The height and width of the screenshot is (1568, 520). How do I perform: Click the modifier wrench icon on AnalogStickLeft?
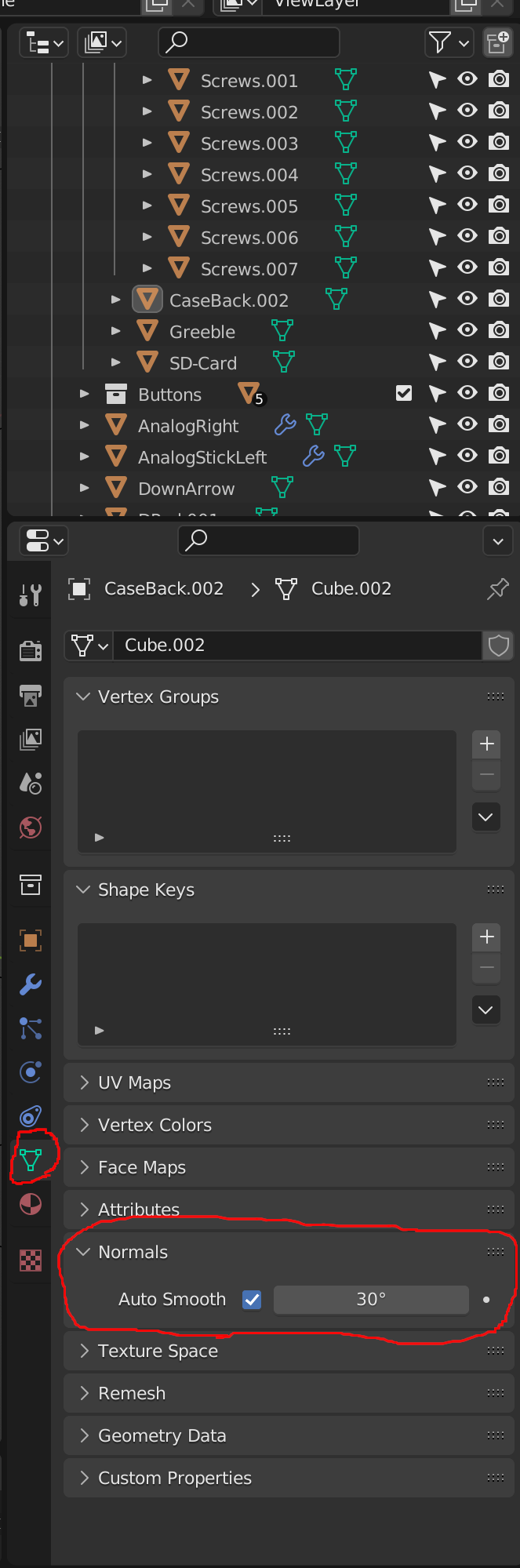[313, 457]
